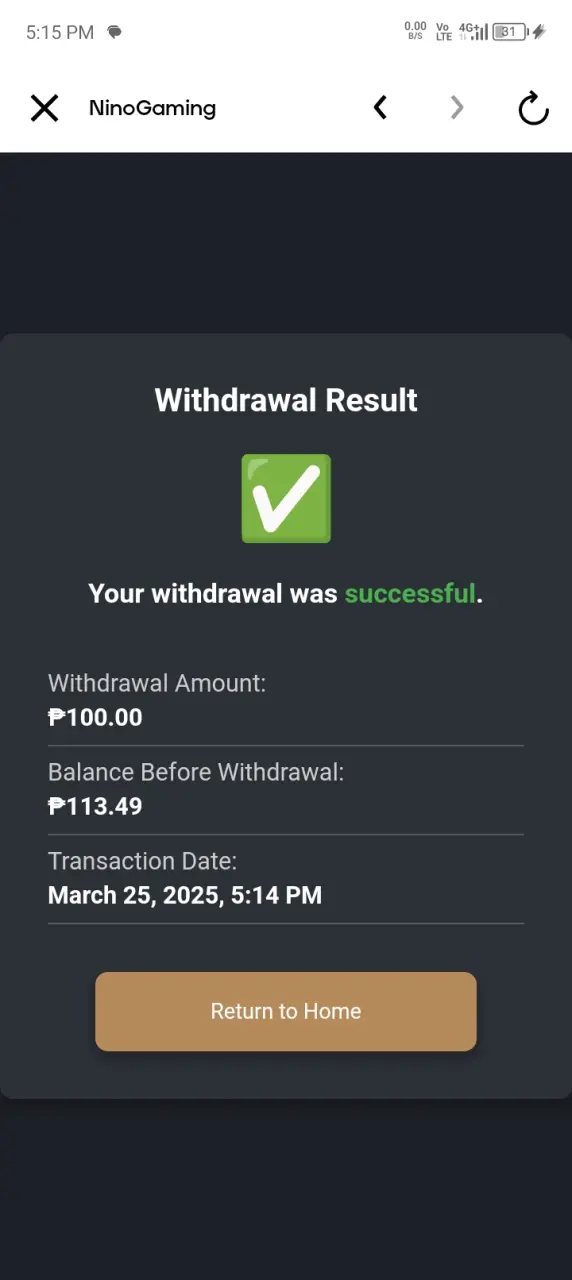Tap the network speed indicator

(x=415, y=32)
